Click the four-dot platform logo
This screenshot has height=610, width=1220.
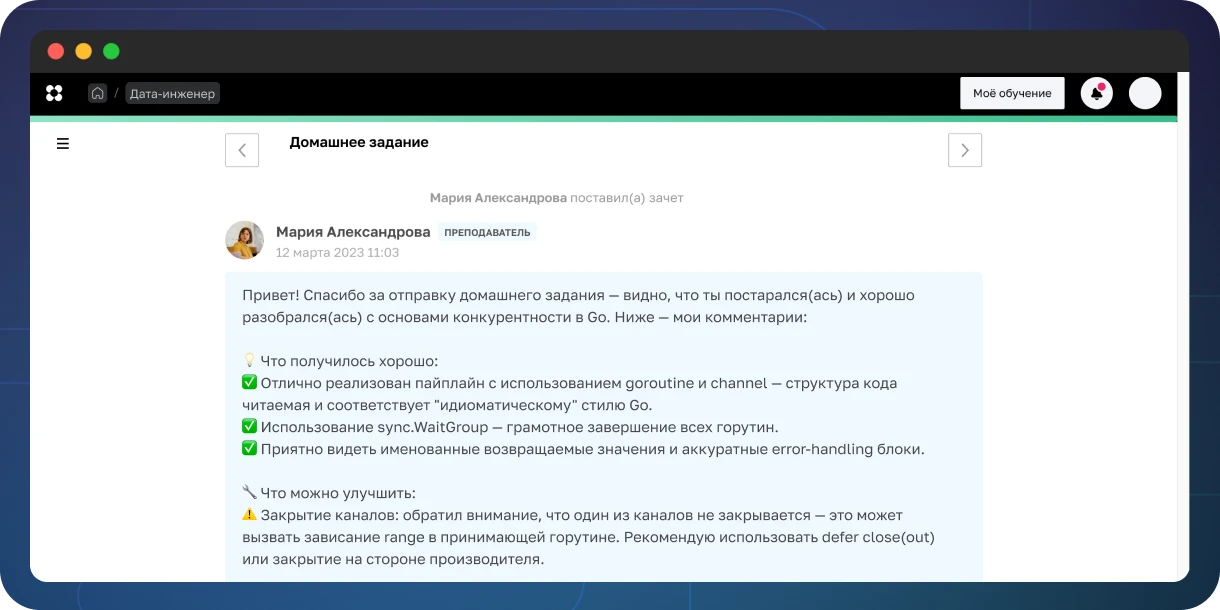tap(54, 93)
